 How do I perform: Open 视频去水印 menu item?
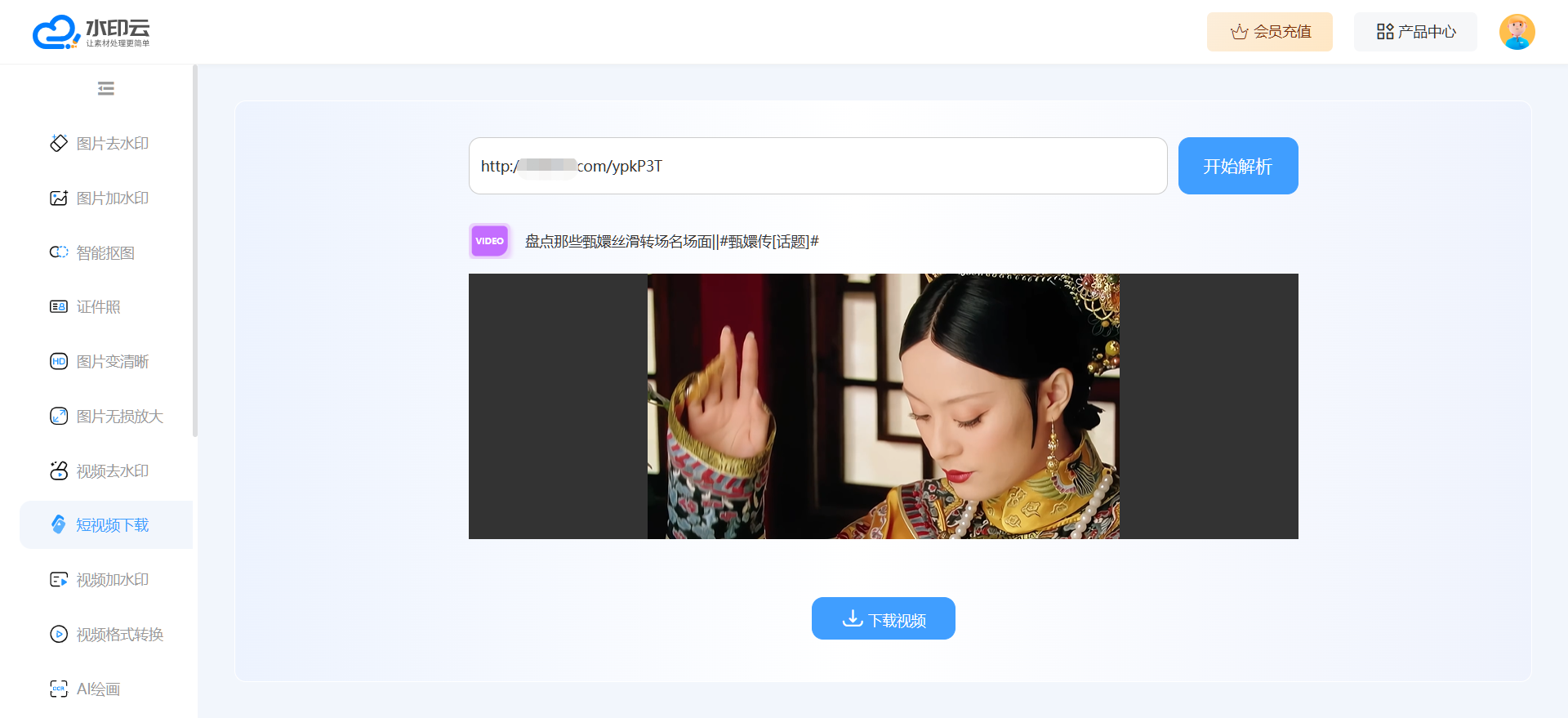pos(106,470)
